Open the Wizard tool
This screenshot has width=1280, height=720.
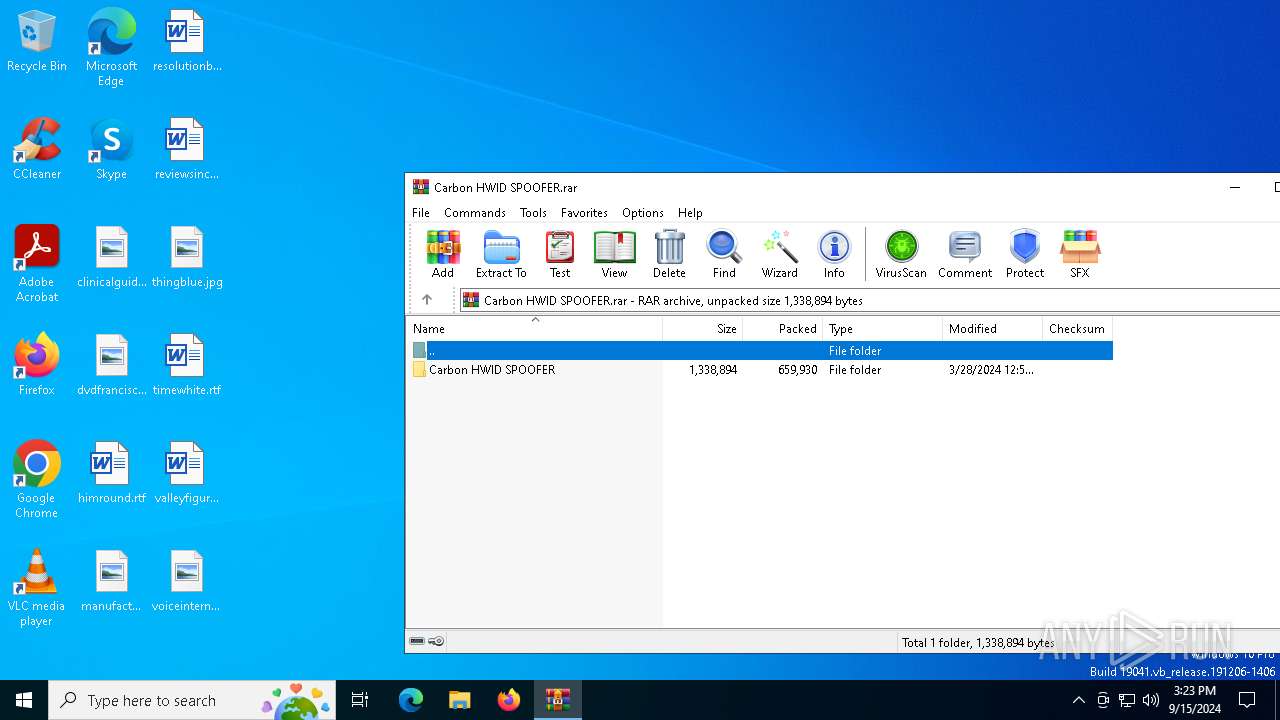click(779, 254)
